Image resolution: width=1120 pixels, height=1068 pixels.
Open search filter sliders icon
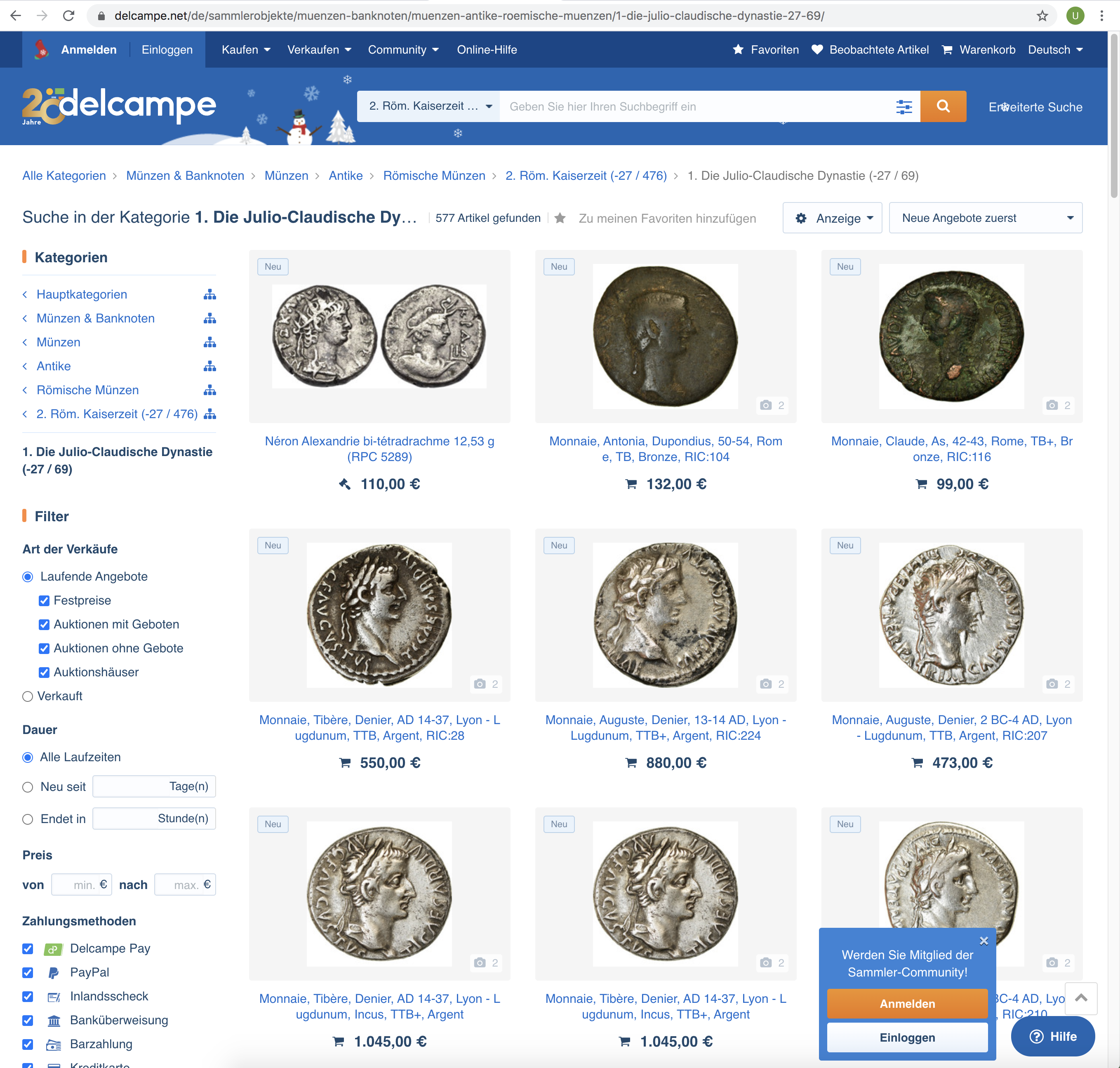(x=904, y=106)
